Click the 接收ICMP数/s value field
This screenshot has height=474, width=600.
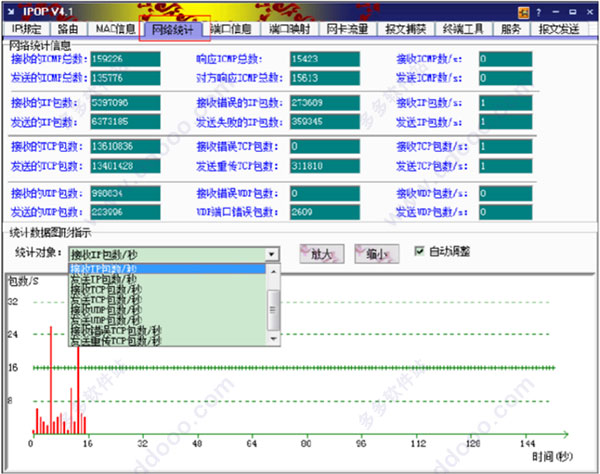[x=505, y=59]
